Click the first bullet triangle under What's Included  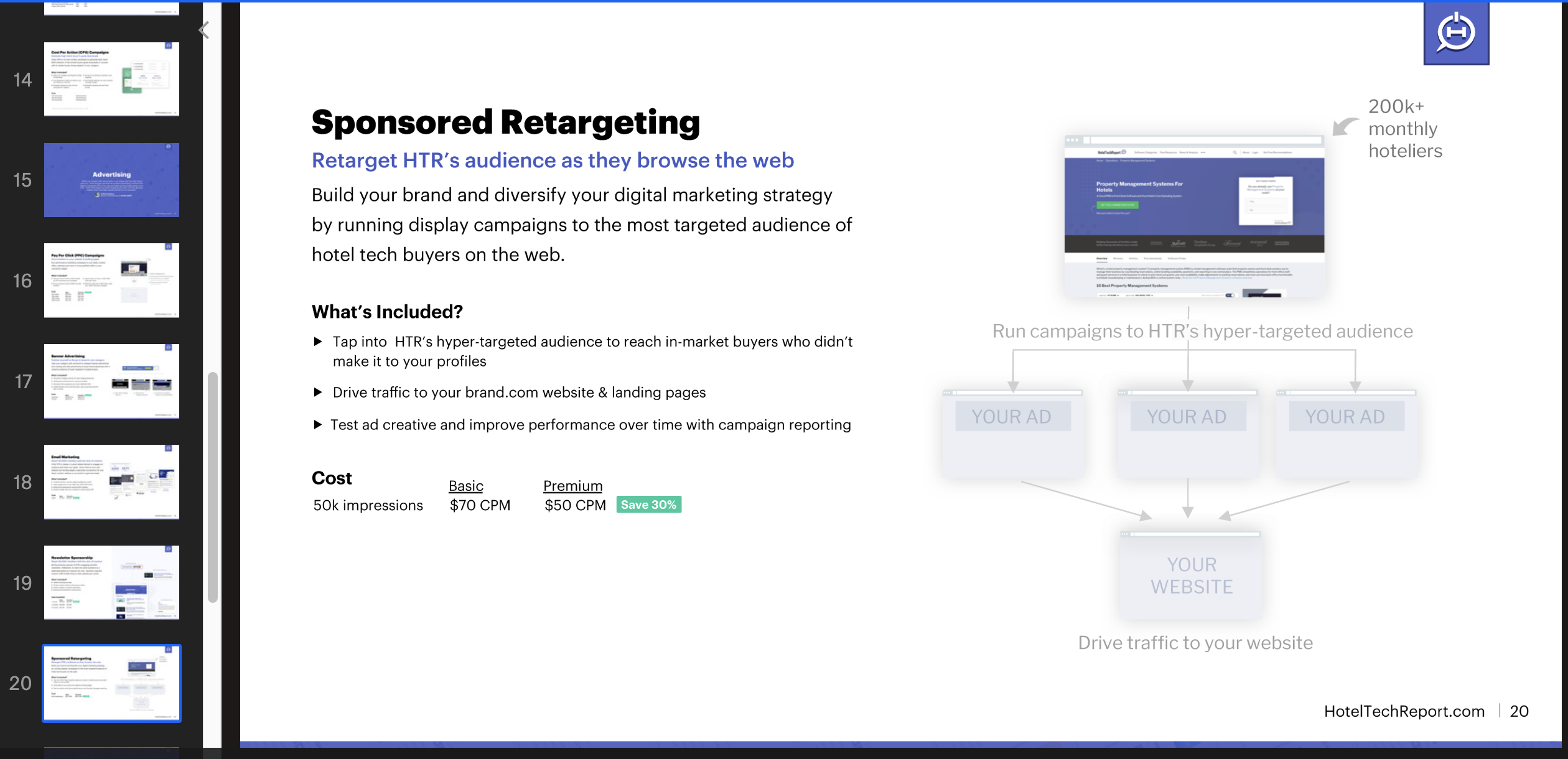(317, 342)
